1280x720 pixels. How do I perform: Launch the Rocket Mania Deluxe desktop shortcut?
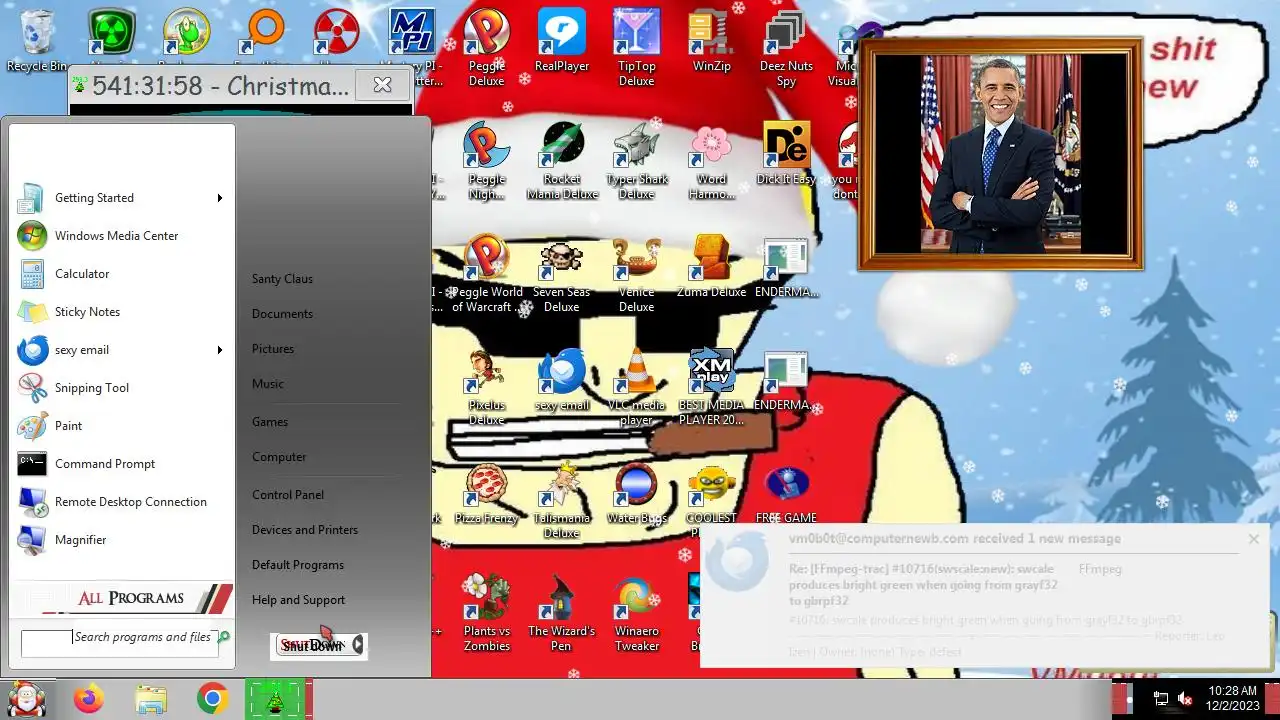[x=562, y=161]
